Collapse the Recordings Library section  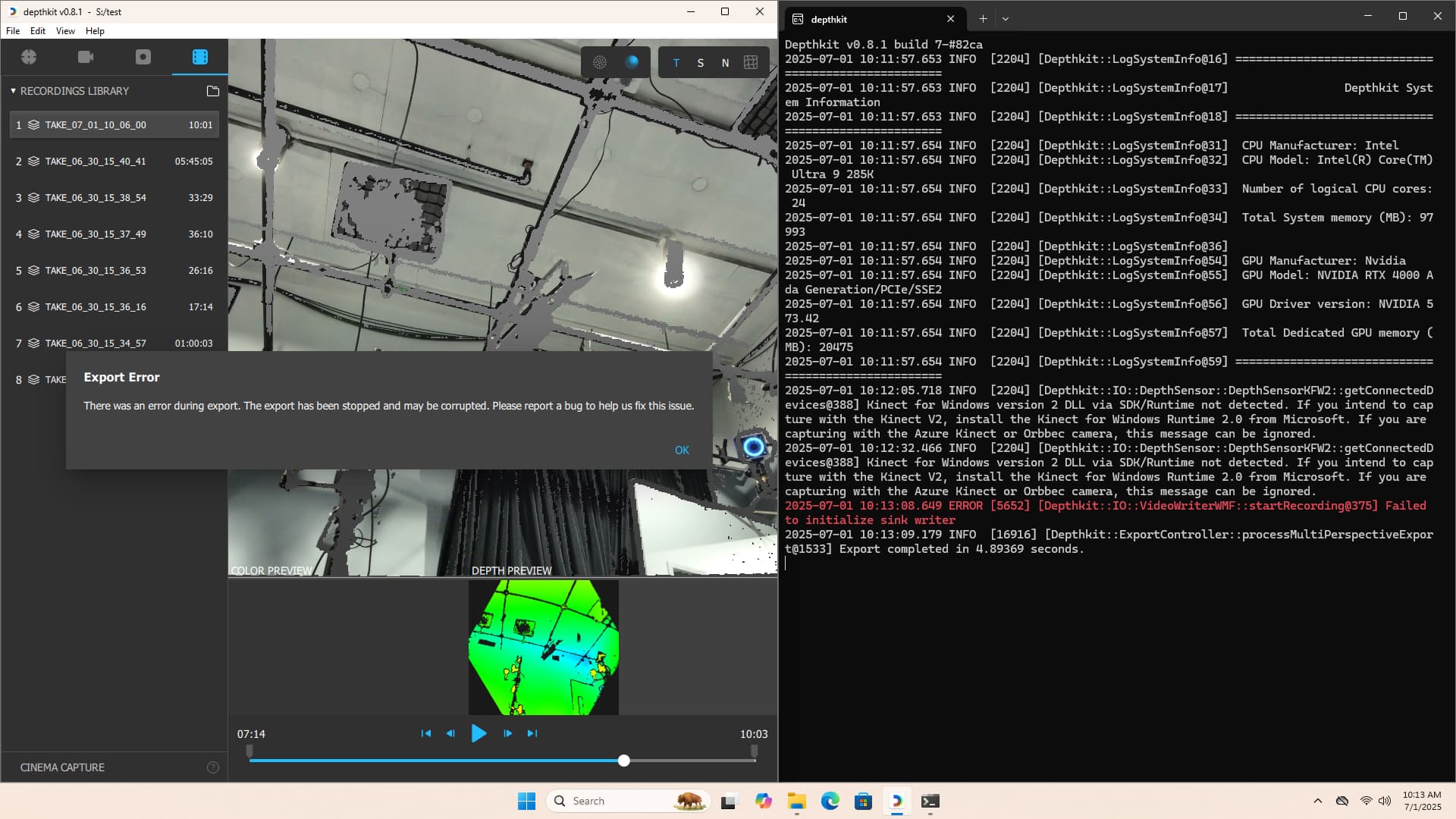13,91
